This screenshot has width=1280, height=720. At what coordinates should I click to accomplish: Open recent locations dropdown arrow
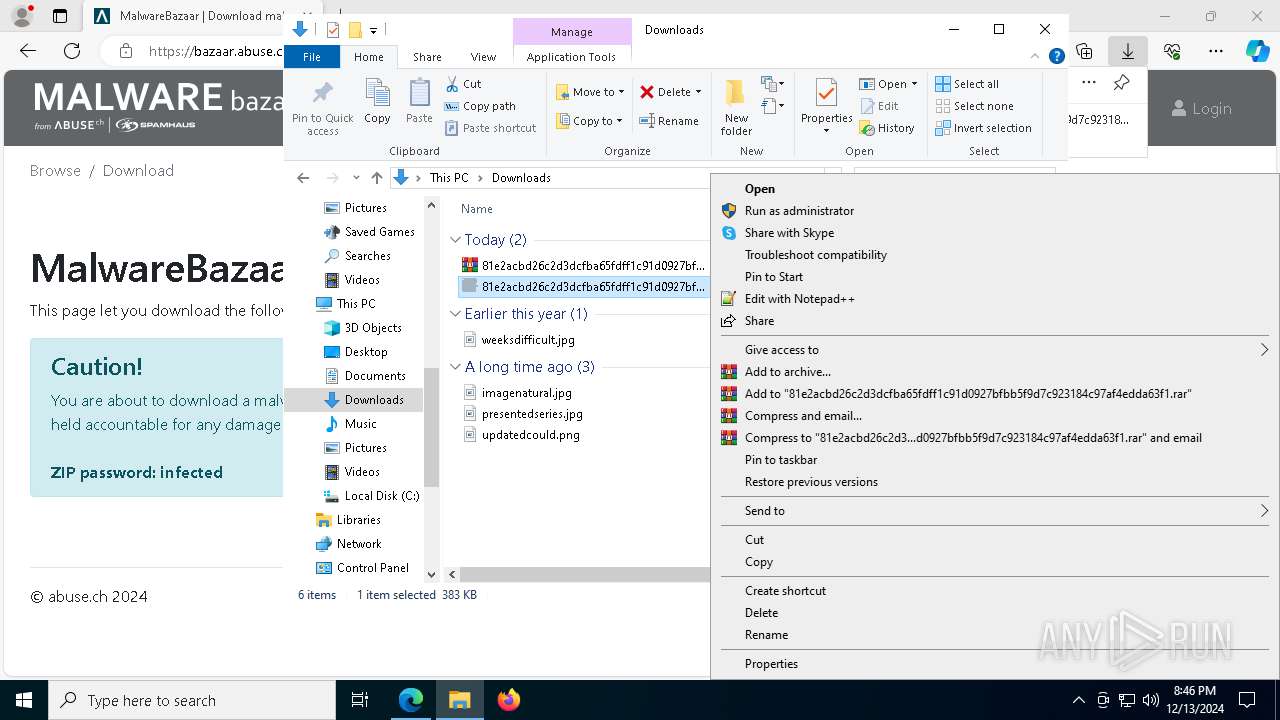(356, 178)
